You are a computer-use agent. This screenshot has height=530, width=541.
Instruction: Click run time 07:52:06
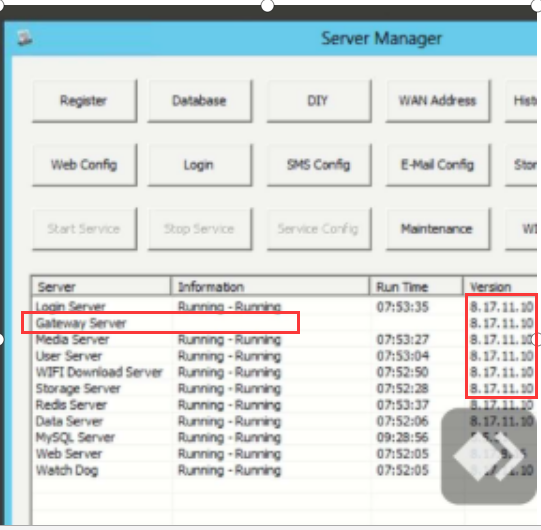pyautogui.click(x=402, y=421)
